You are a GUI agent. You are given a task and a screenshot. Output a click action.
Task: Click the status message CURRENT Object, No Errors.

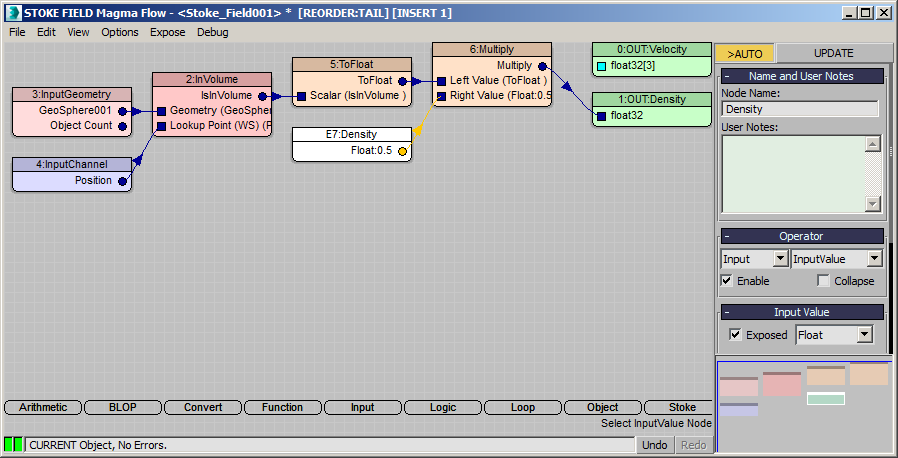tap(97, 445)
